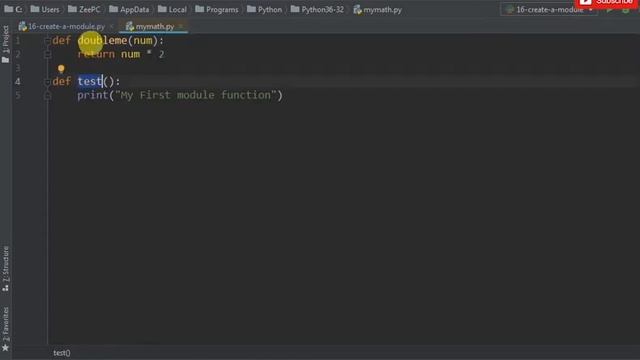Click the C: drive breadcrumb
Image resolution: width=640 pixels, height=360 pixels.
(x=13, y=9)
